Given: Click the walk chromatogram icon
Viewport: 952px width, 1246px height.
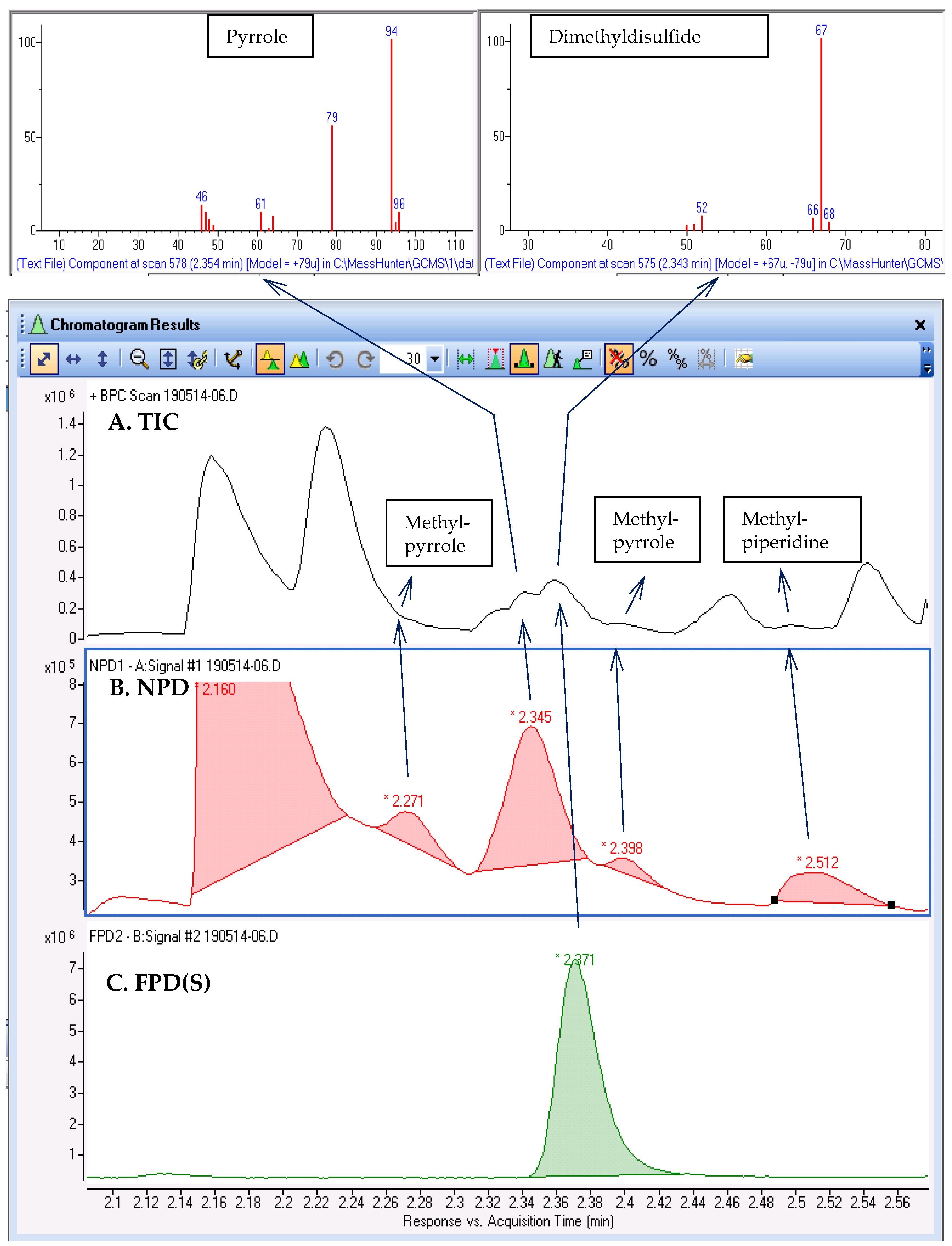Looking at the screenshot, I should point(554,359).
